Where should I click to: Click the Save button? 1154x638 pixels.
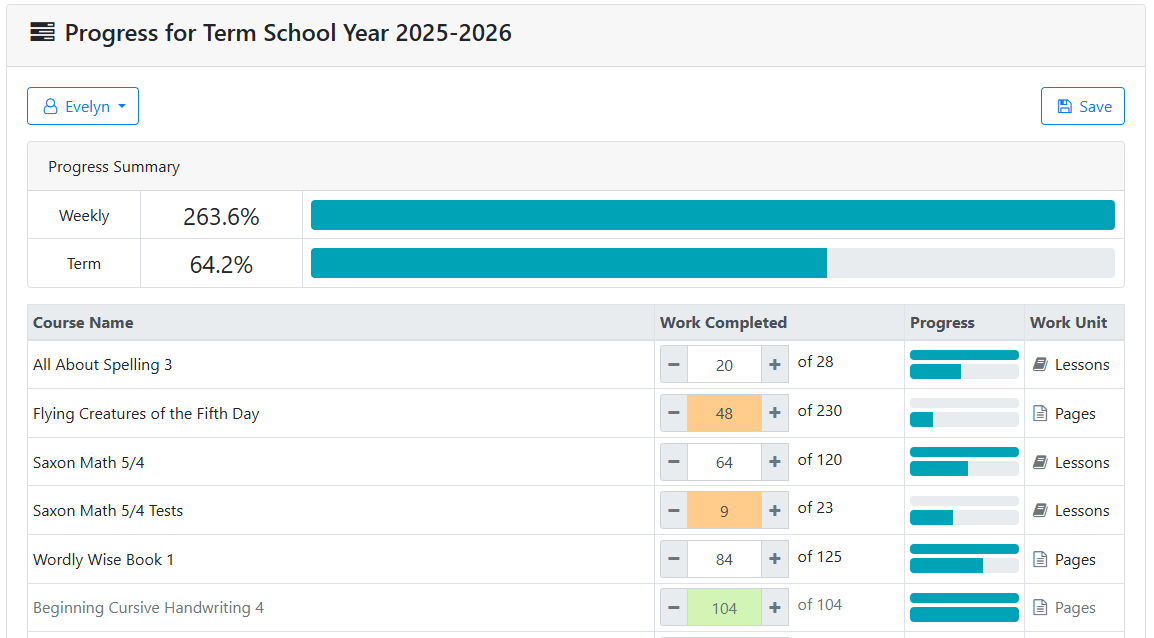[1082, 106]
